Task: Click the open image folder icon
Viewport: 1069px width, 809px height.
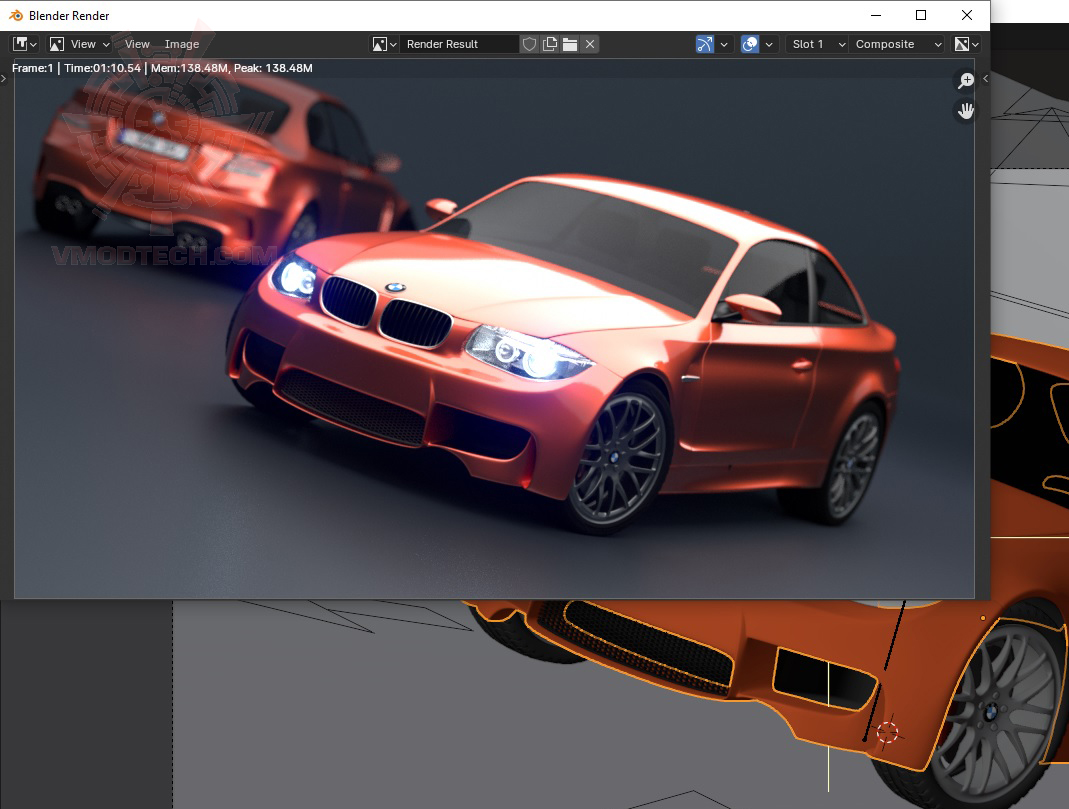Action: (x=570, y=44)
